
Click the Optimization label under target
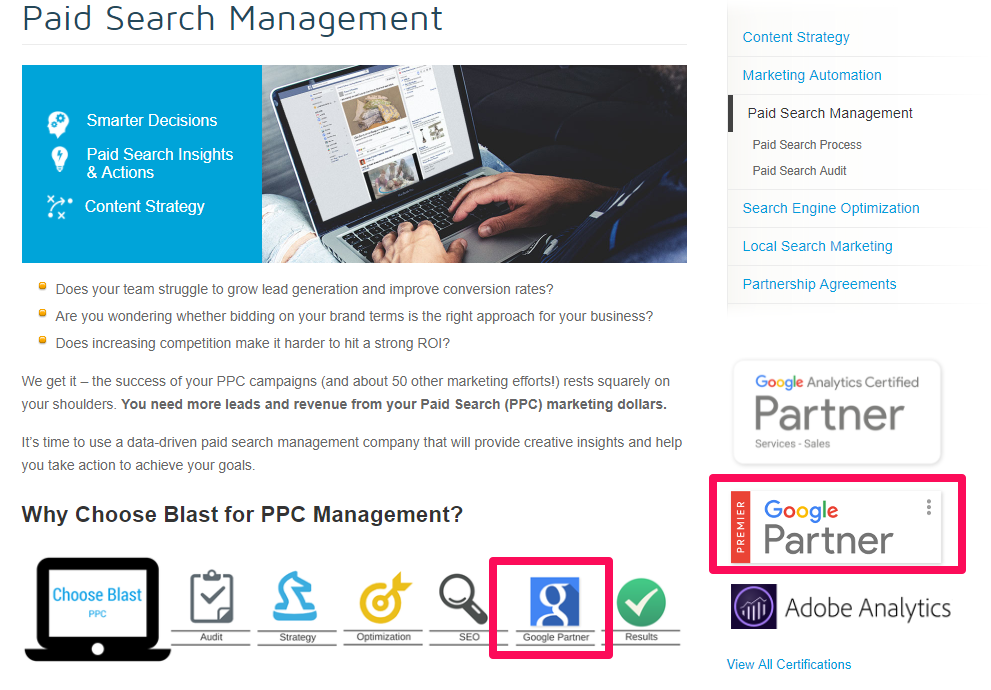[384, 637]
